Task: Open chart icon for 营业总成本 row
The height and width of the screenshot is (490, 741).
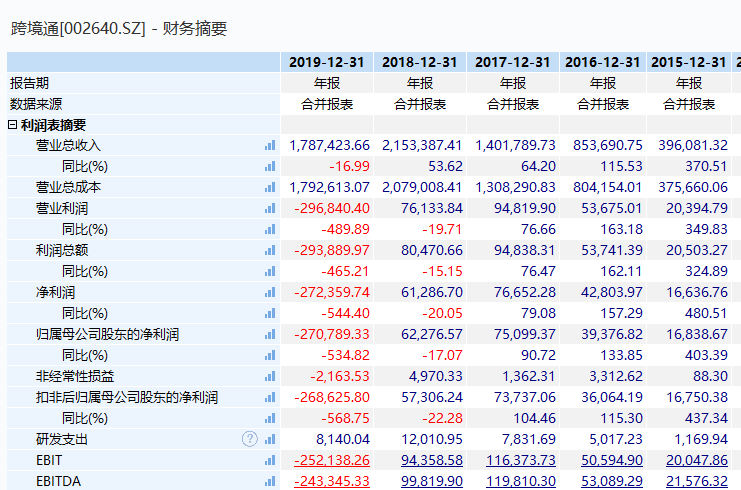Action: click(270, 188)
